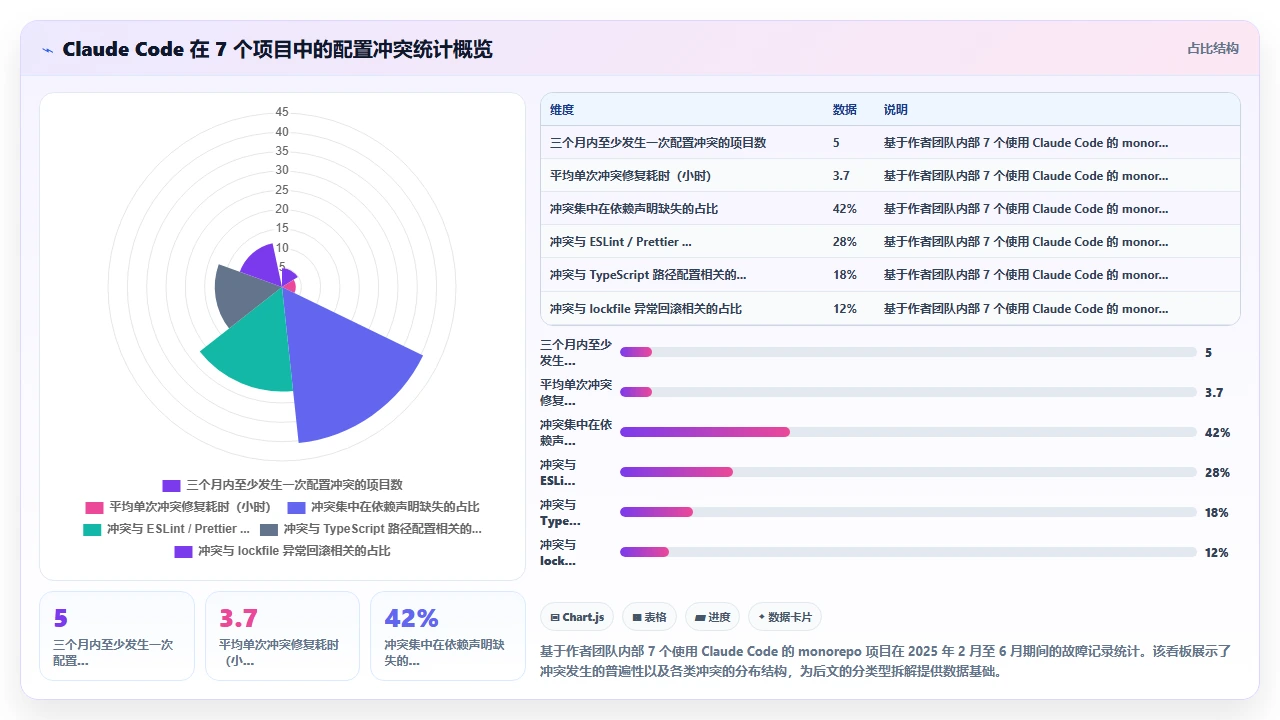This screenshot has width=1280, height=720.
Task: Click the large blue polar chart segment
Action: (x=345, y=370)
